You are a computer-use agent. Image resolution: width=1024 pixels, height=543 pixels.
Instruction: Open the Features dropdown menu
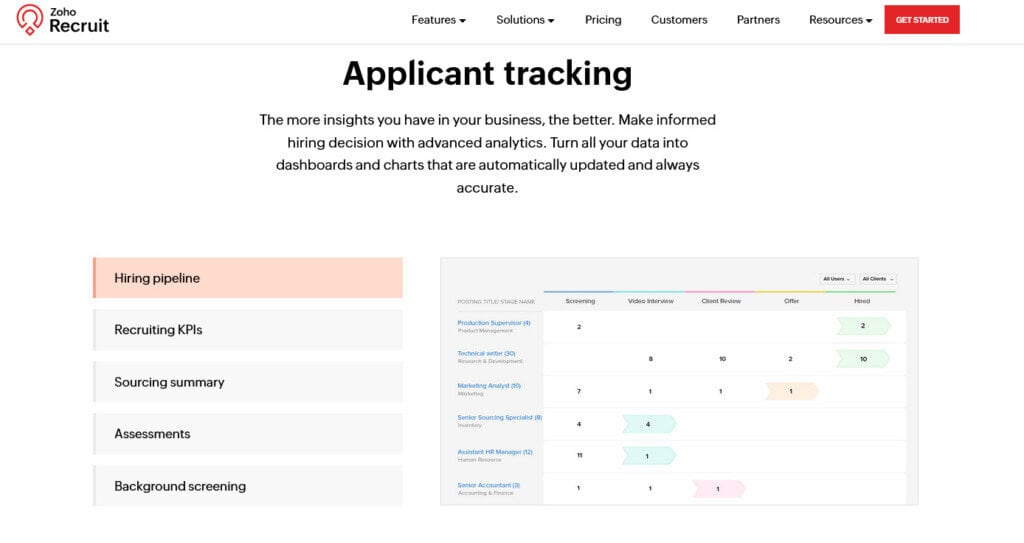pos(438,20)
